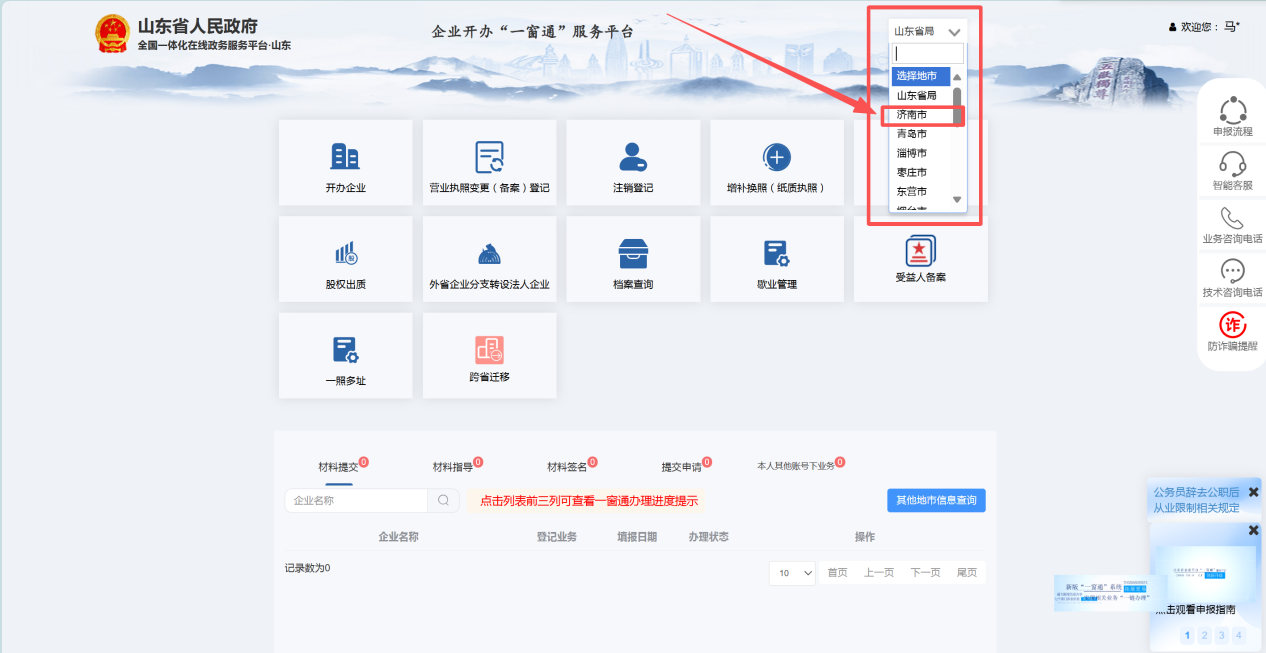This screenshot has height=653, width=1266.
Task: Open the 股权出质 icon
Action: click(x=345, y=254)
